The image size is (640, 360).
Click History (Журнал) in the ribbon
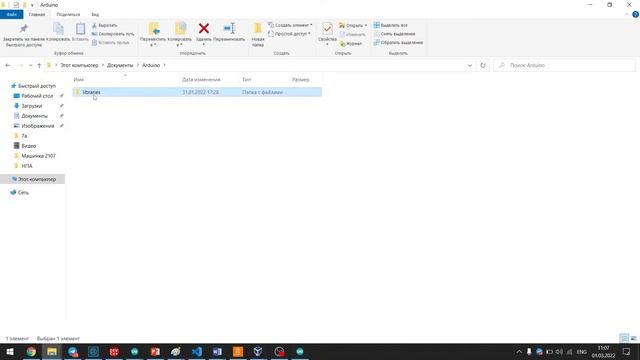click(351, 43)
